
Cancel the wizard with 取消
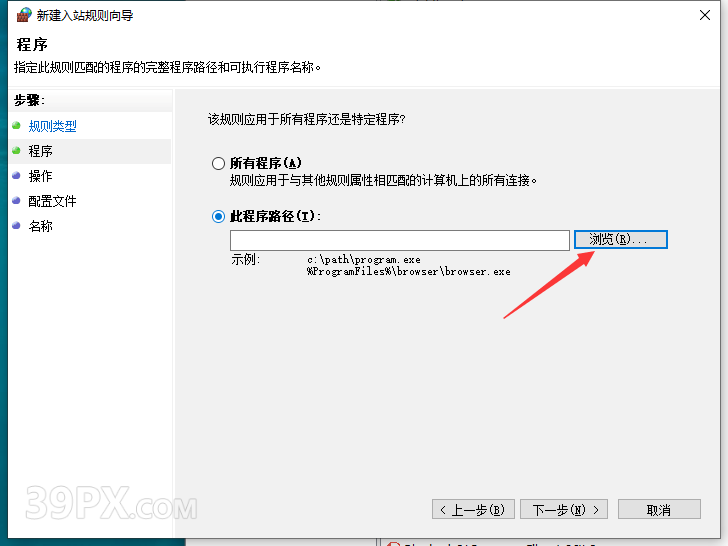click(658, 509)
